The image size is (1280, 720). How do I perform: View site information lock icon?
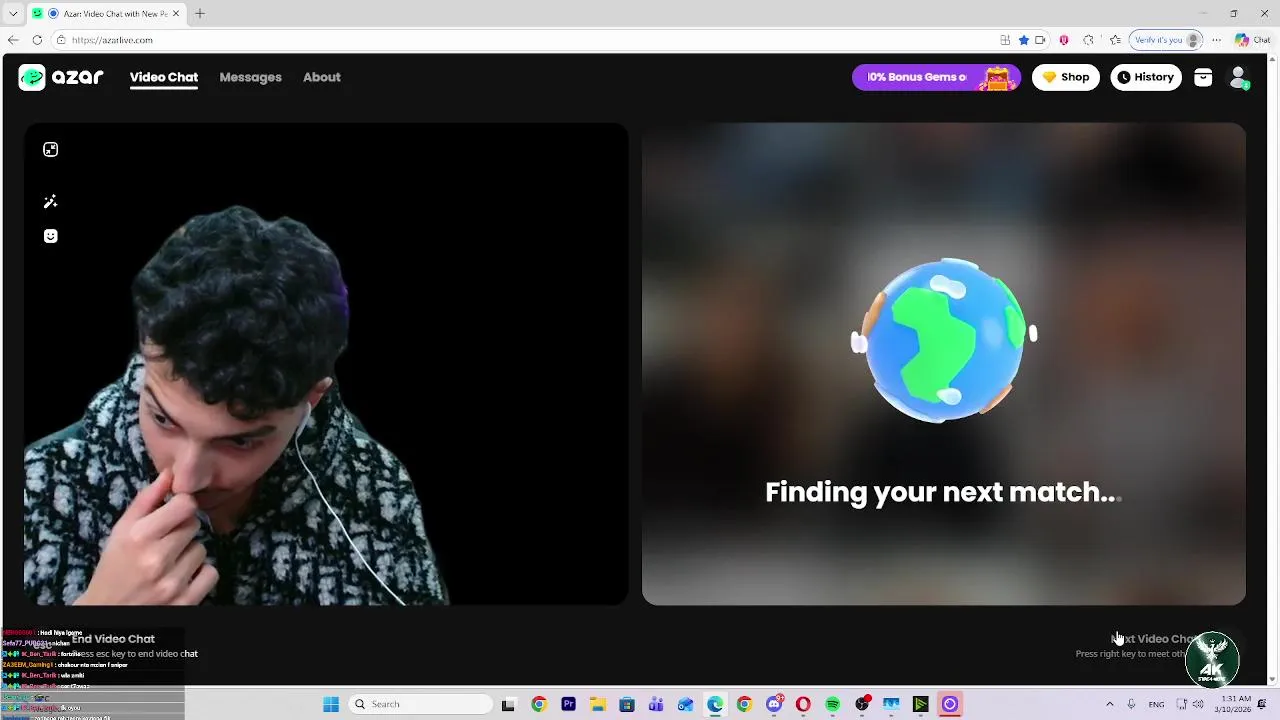point(61,40)
